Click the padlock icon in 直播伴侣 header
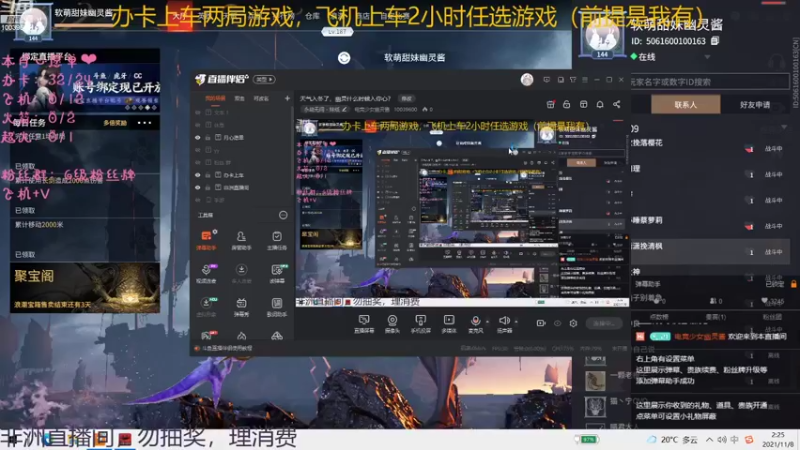This screenshot has height=450, width=800. tap(566, 104)
